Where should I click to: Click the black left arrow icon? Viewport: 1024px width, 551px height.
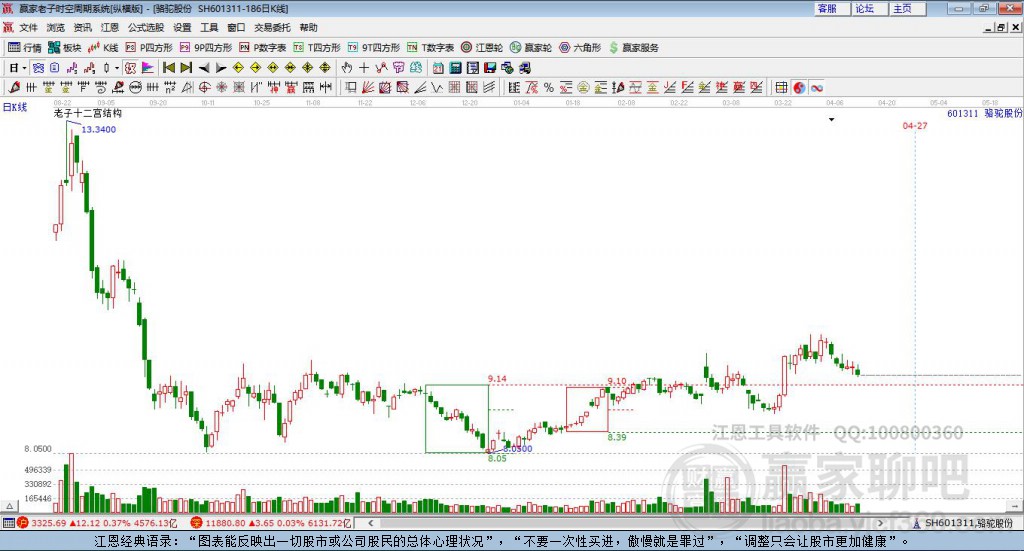click(204, 68)
